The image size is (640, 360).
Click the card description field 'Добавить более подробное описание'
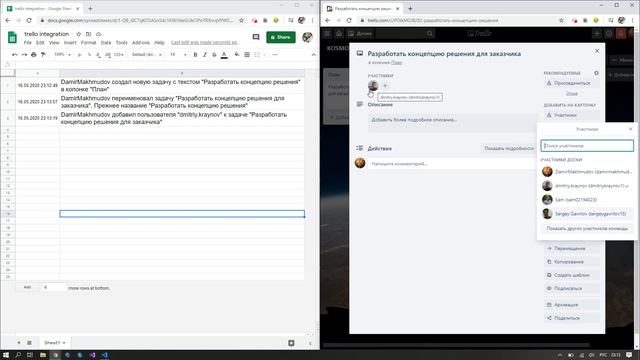point(452,123)
